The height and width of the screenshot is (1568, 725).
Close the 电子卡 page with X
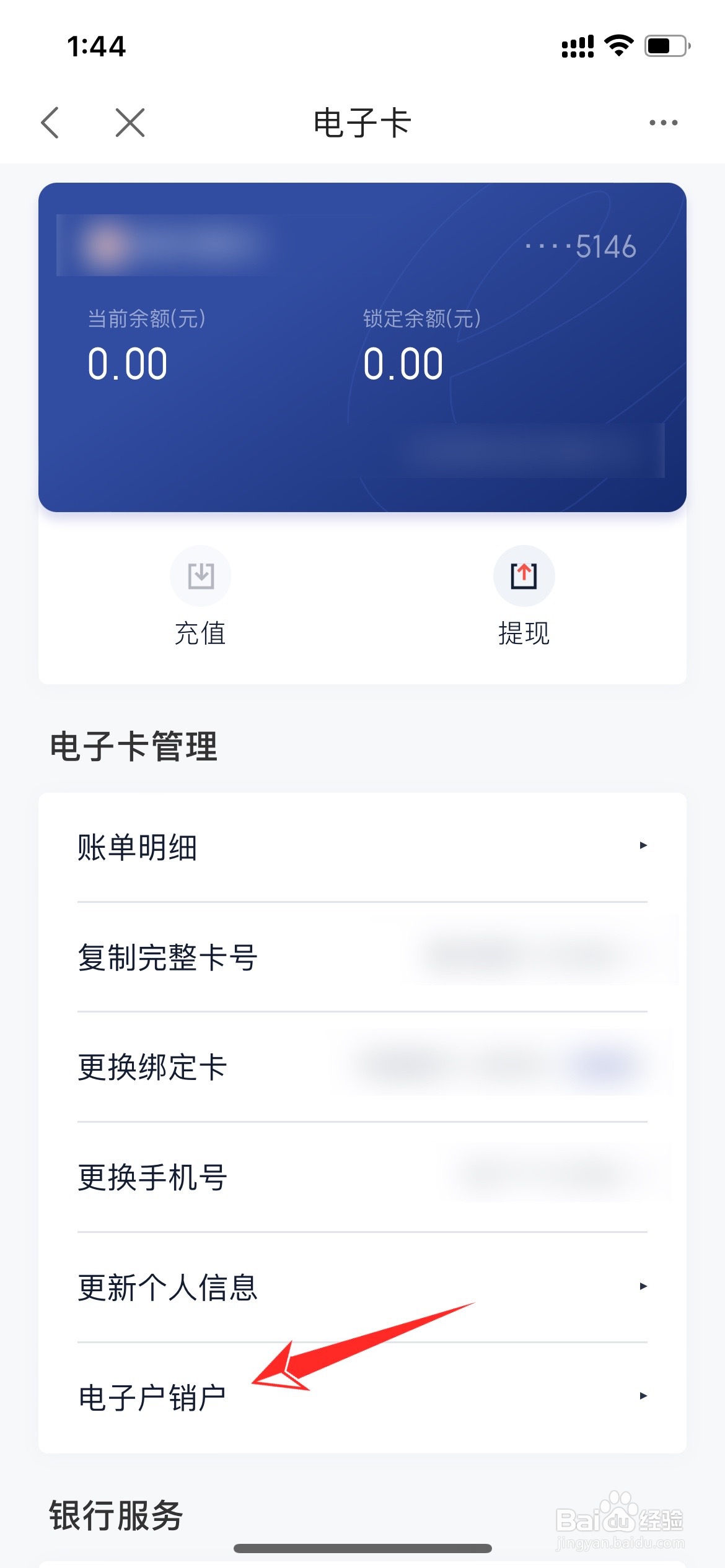[130, 122]
